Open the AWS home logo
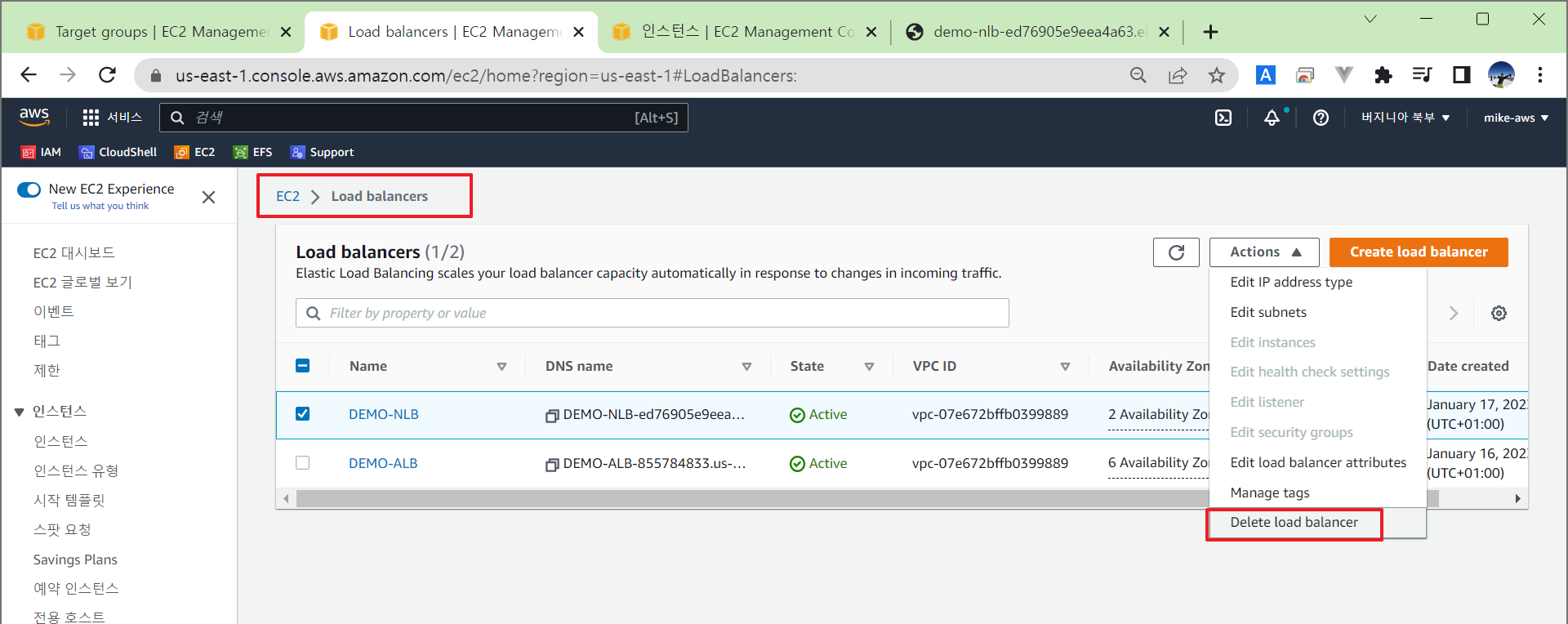Screen dimensions: 1568x624 tap(34, 117)
